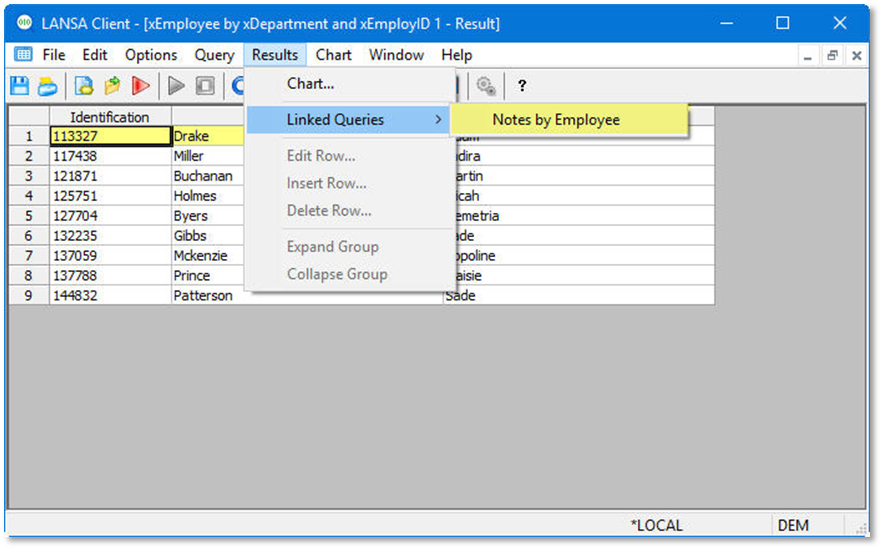Click the gray play triangle toolbar icon
The width and height of the screenshot is (882, 549).
(176, 86)
